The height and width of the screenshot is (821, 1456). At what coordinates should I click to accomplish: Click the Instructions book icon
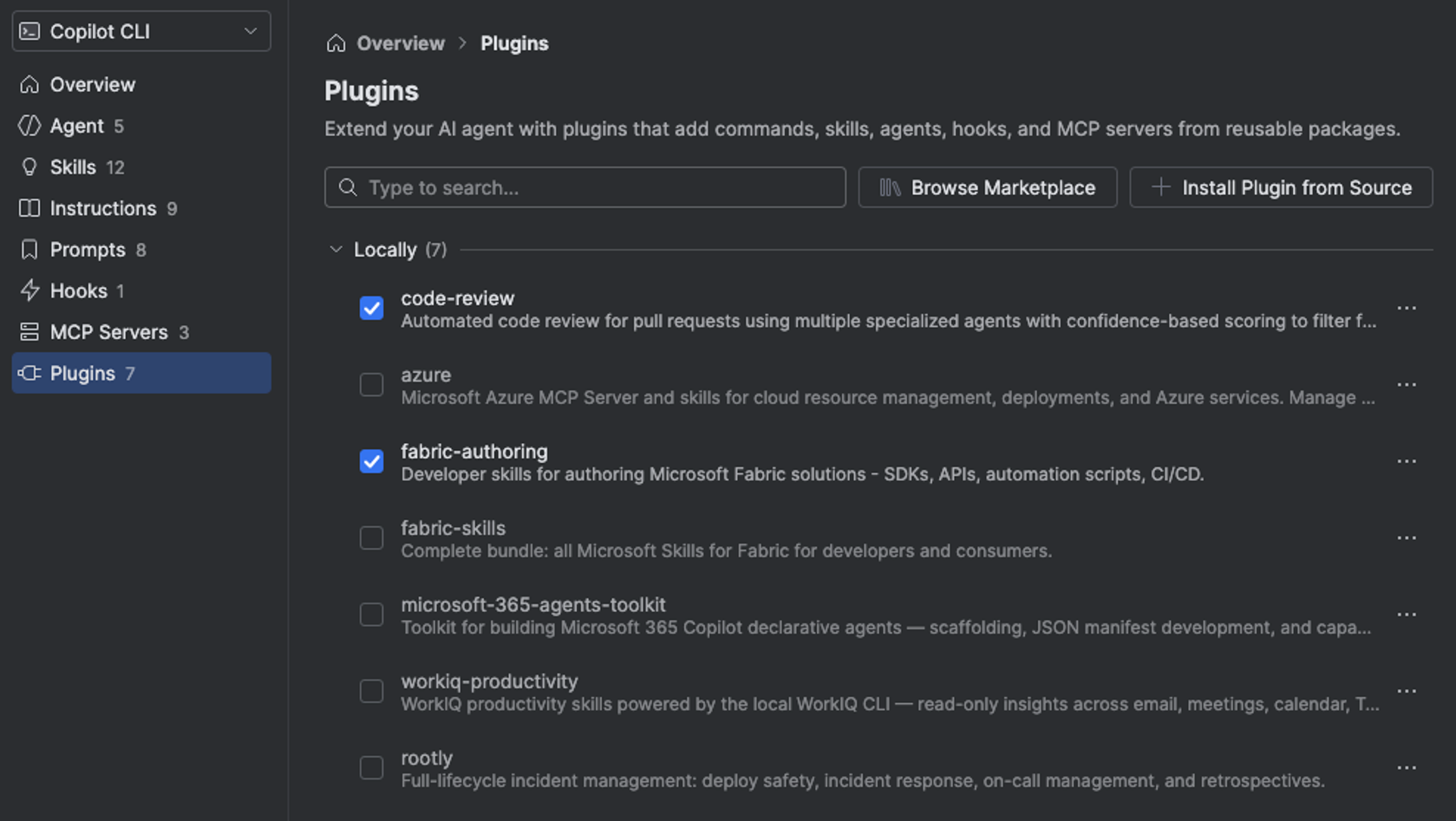click(29, 208)
